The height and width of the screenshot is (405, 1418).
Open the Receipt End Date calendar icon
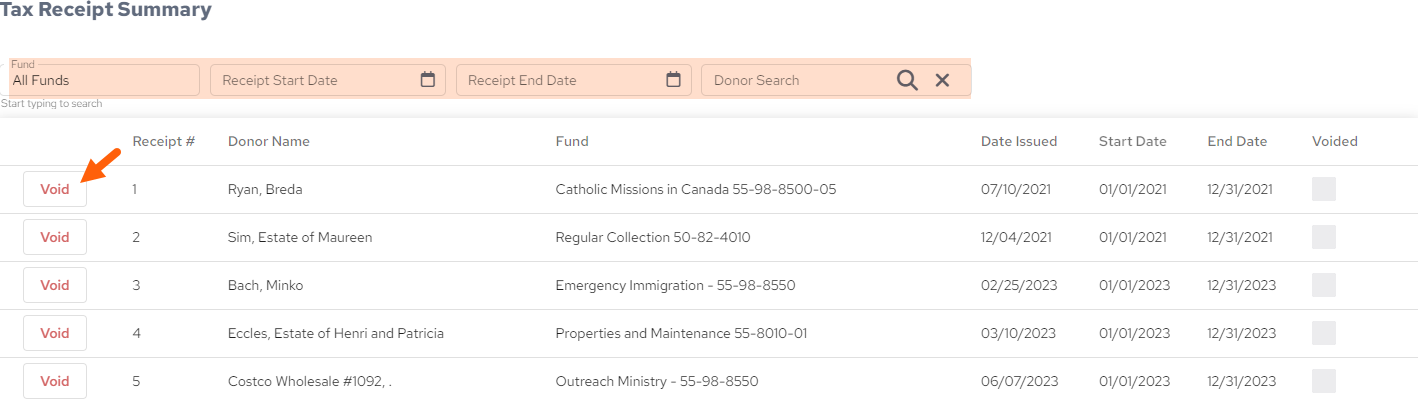coord(674,80)
